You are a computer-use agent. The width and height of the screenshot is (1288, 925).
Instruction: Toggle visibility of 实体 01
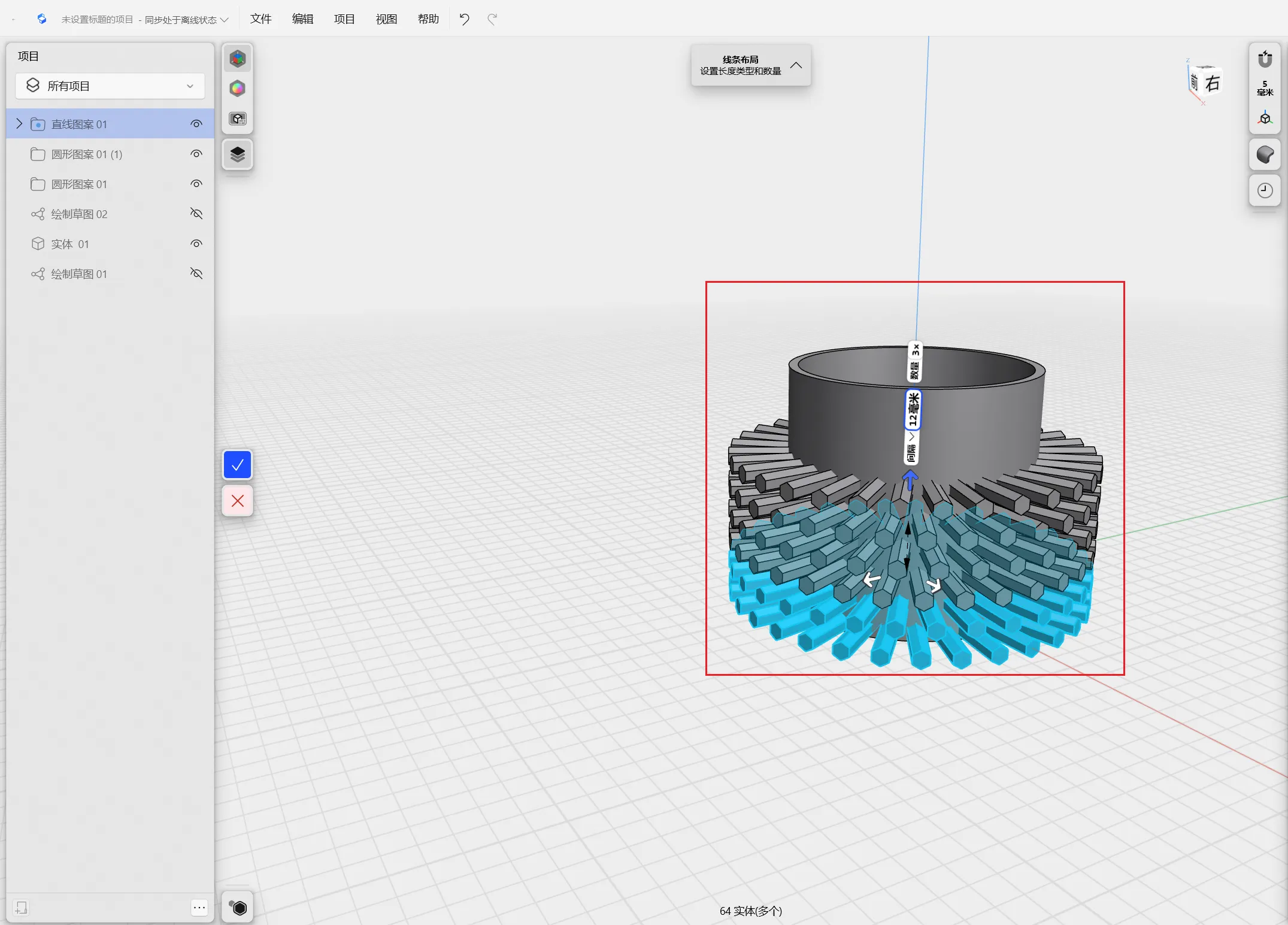[x=196, y=244]
